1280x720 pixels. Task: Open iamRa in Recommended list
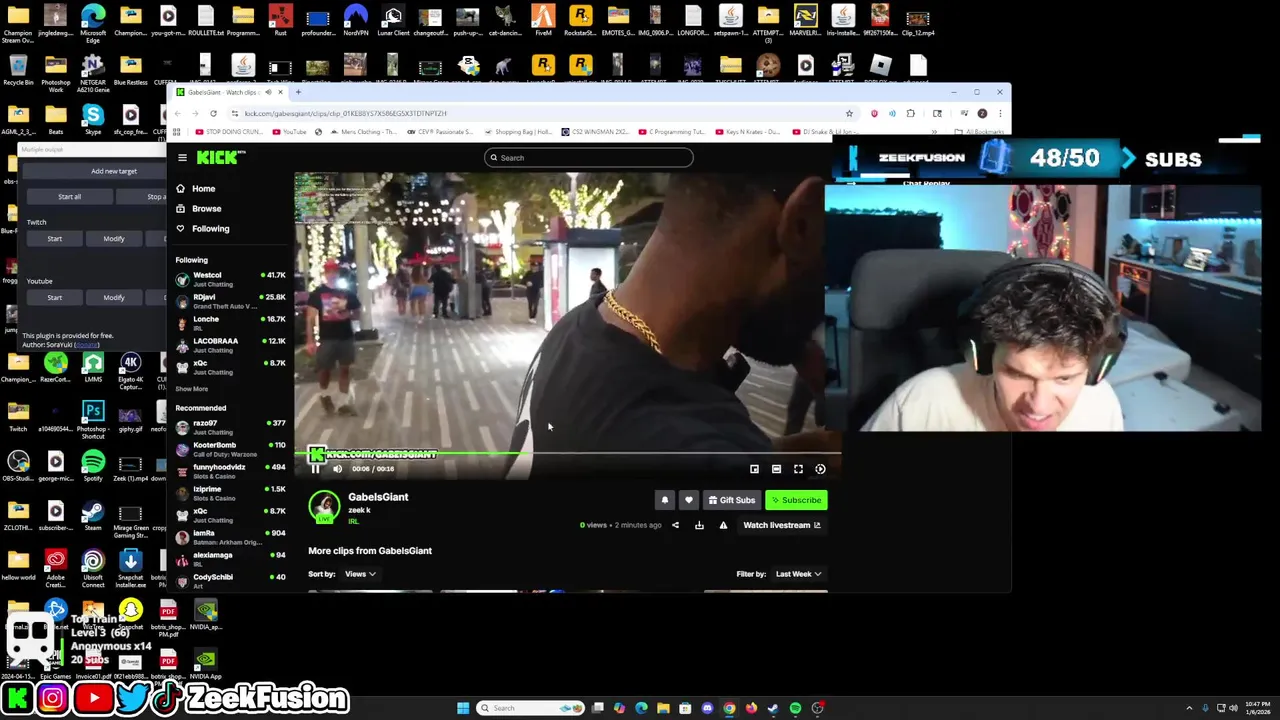click(230, 537)
